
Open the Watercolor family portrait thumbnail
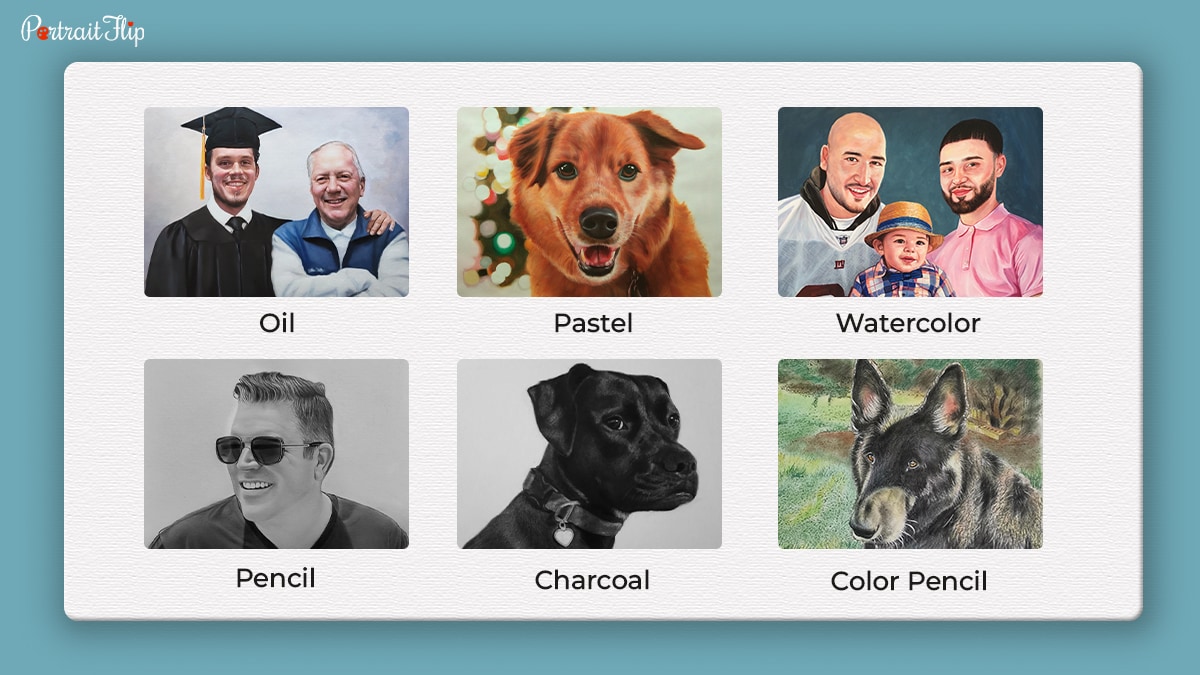click(x=910, y=202)
